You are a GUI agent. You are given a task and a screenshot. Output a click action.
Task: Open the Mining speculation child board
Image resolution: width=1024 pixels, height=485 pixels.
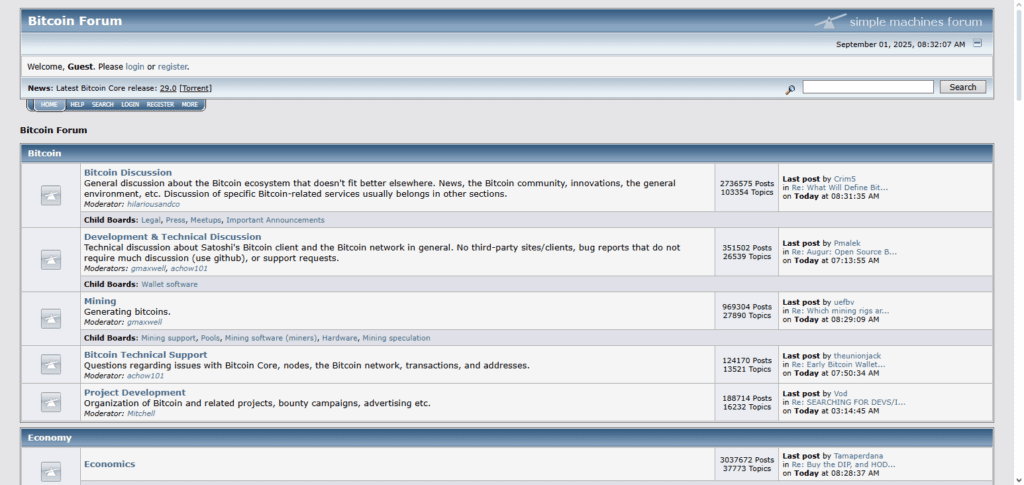[x=396, y=338]
